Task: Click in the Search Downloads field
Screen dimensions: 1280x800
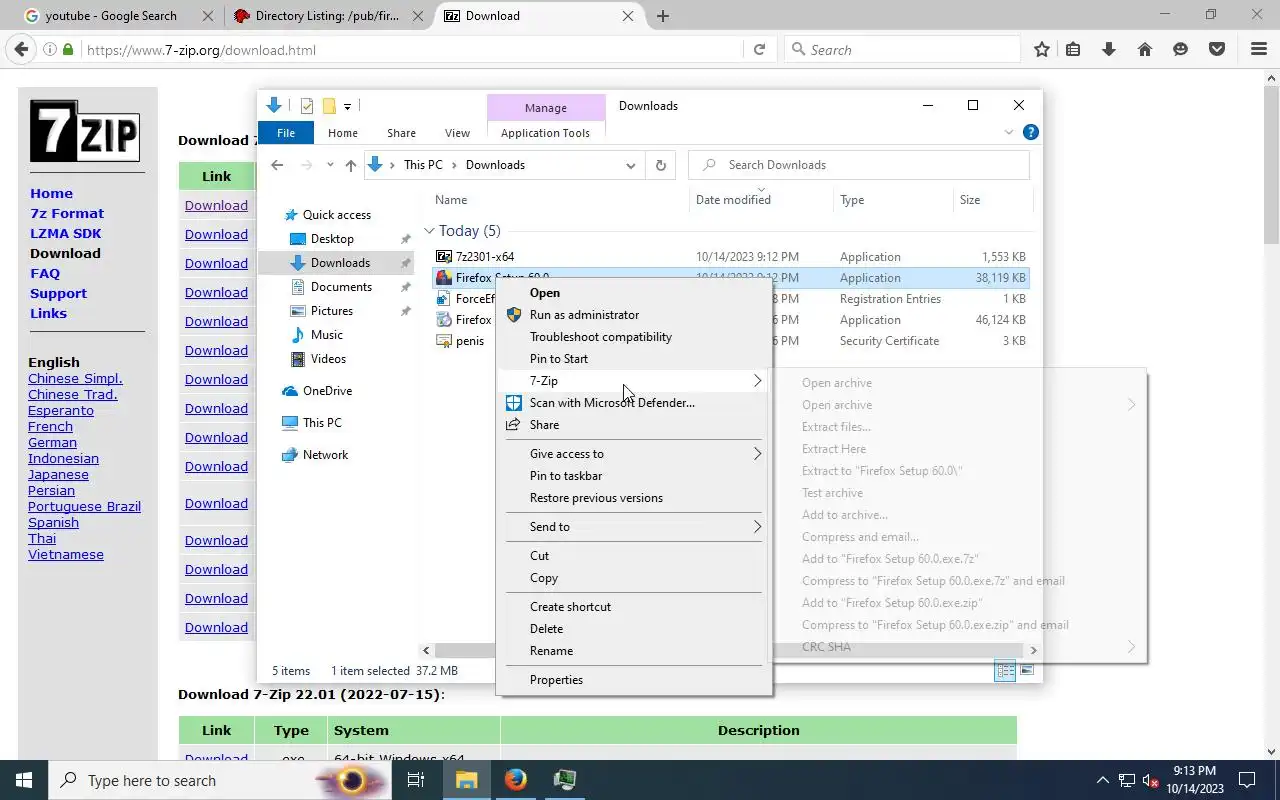Action: pyautogui.click(x=859, y=165)
